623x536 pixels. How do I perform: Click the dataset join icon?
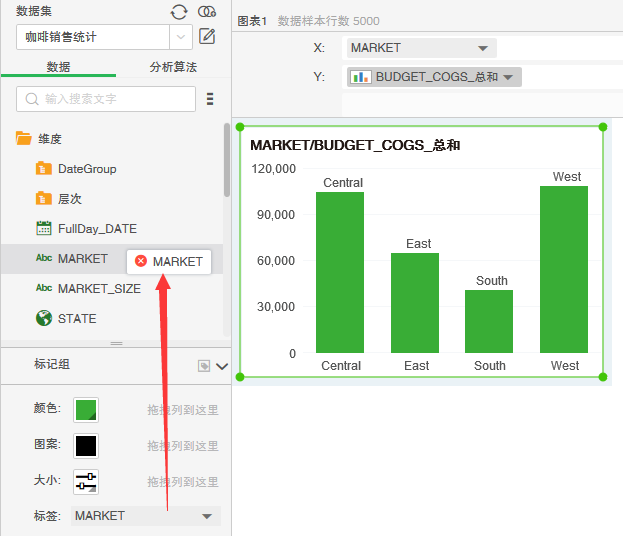pos(207,11)
